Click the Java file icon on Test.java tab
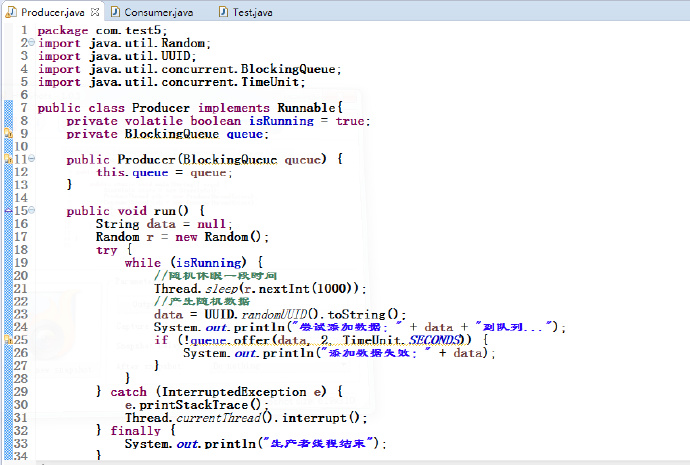This screenshot has width=690, height=465. tap(224, 12)
